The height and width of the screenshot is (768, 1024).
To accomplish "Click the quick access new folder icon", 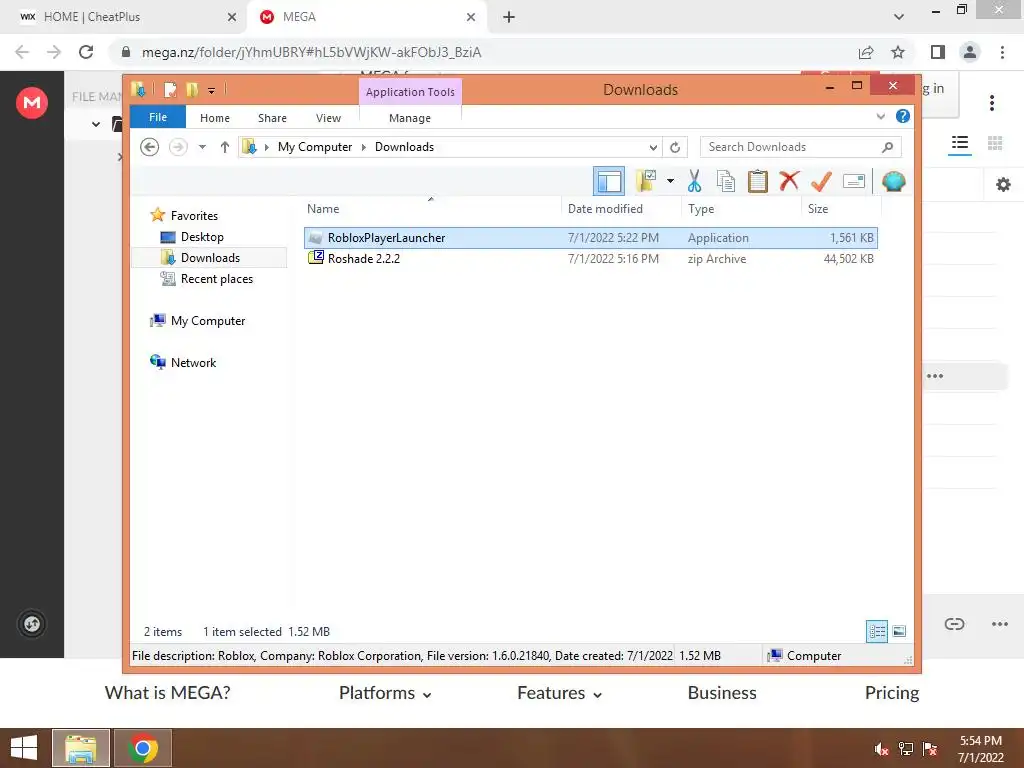I will pyautogui.click(x=192, y=89).
